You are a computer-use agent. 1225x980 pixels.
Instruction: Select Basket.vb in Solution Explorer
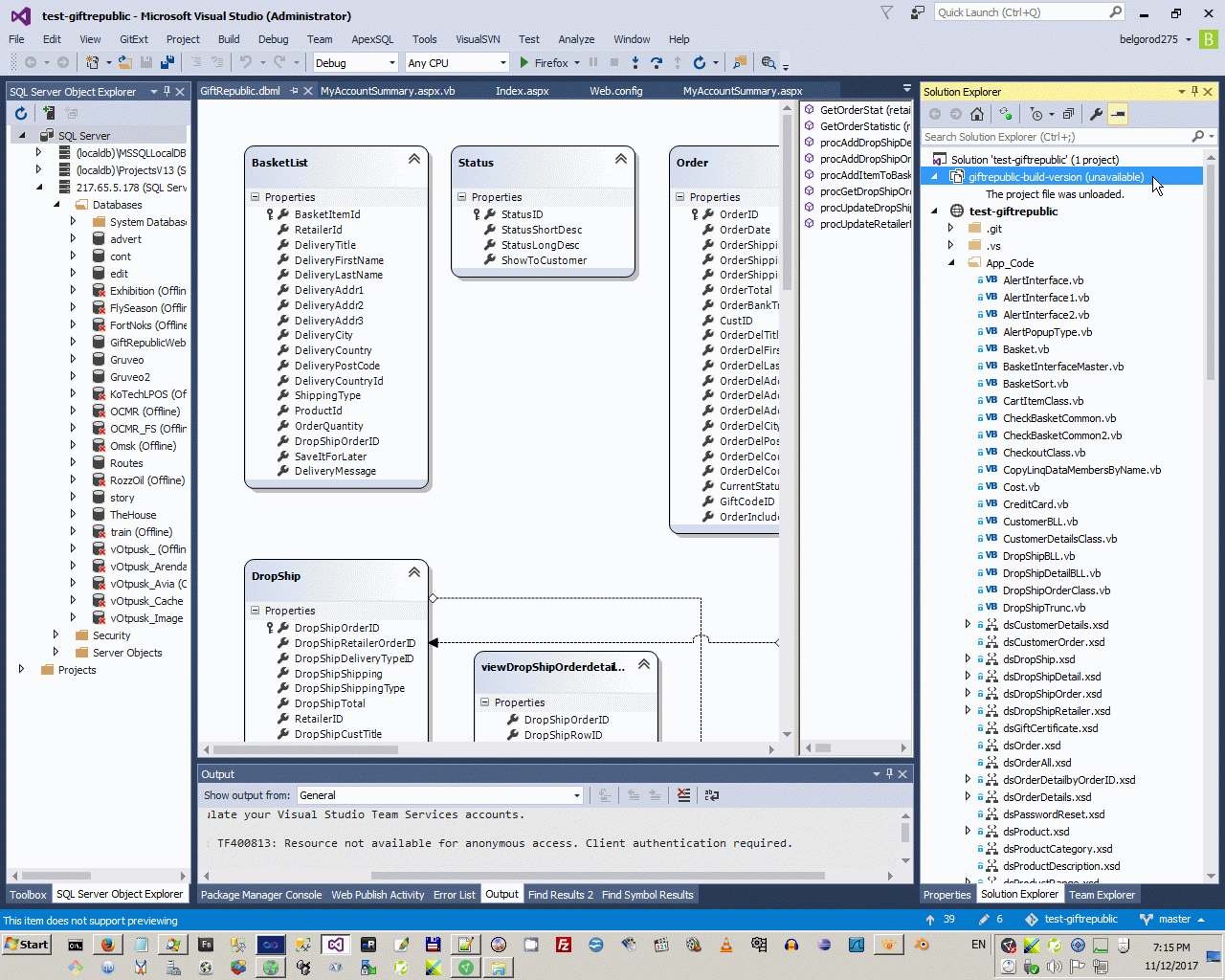[1025, 349]
